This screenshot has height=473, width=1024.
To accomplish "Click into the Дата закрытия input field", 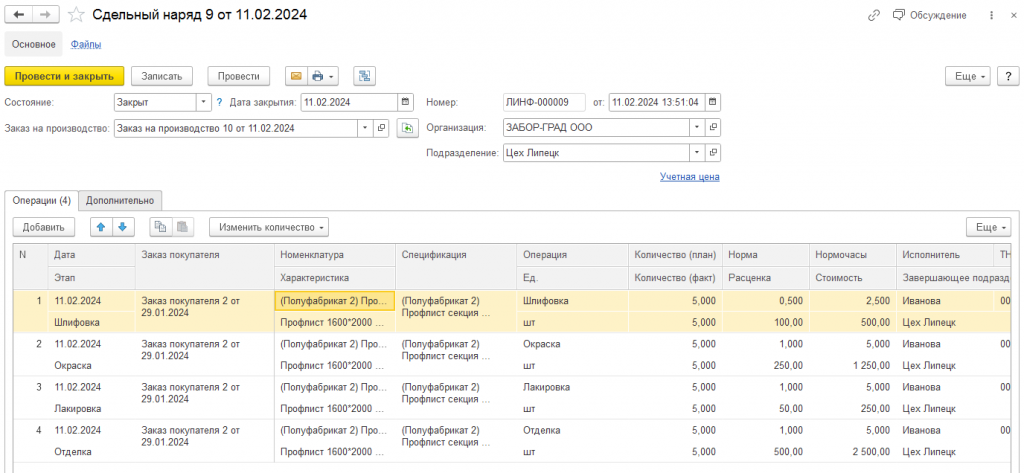I will pyautogui.click(x=349, y=103).
